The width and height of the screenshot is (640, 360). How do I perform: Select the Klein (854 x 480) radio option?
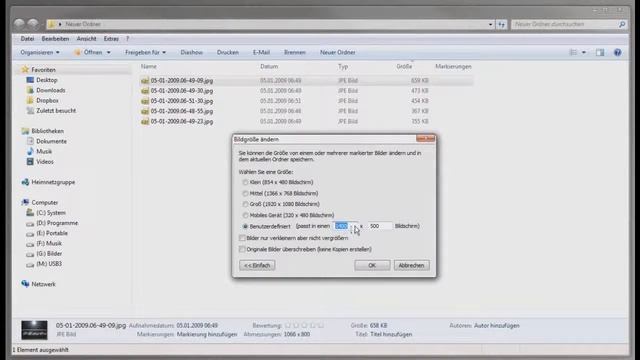[x=245, y=182]
